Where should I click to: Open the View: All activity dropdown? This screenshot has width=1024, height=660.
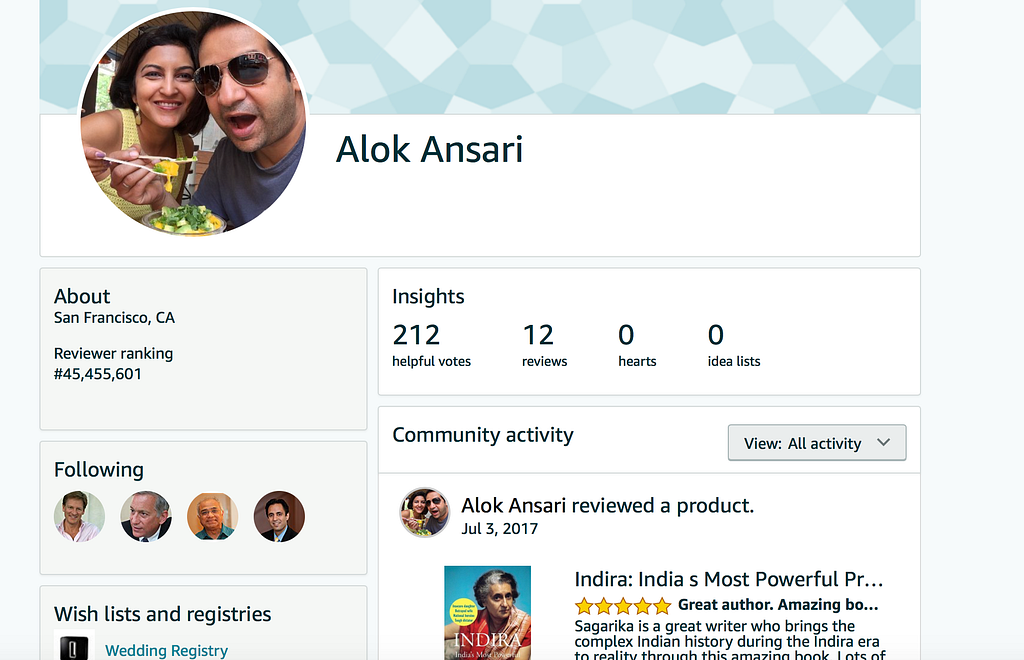816,443
